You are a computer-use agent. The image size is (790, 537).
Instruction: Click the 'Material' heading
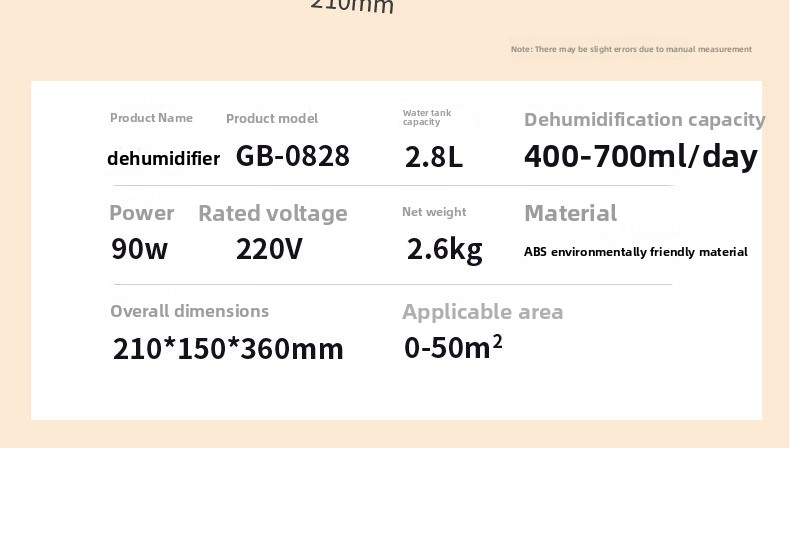point(571,213)
